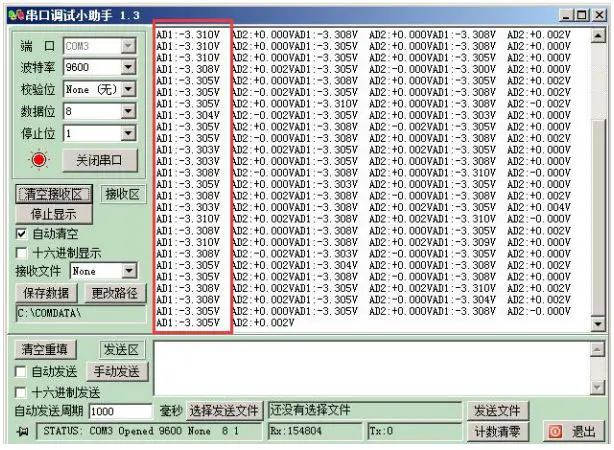Click the 清空重填 button
The image size is (614, 450).
coord(45,349)
